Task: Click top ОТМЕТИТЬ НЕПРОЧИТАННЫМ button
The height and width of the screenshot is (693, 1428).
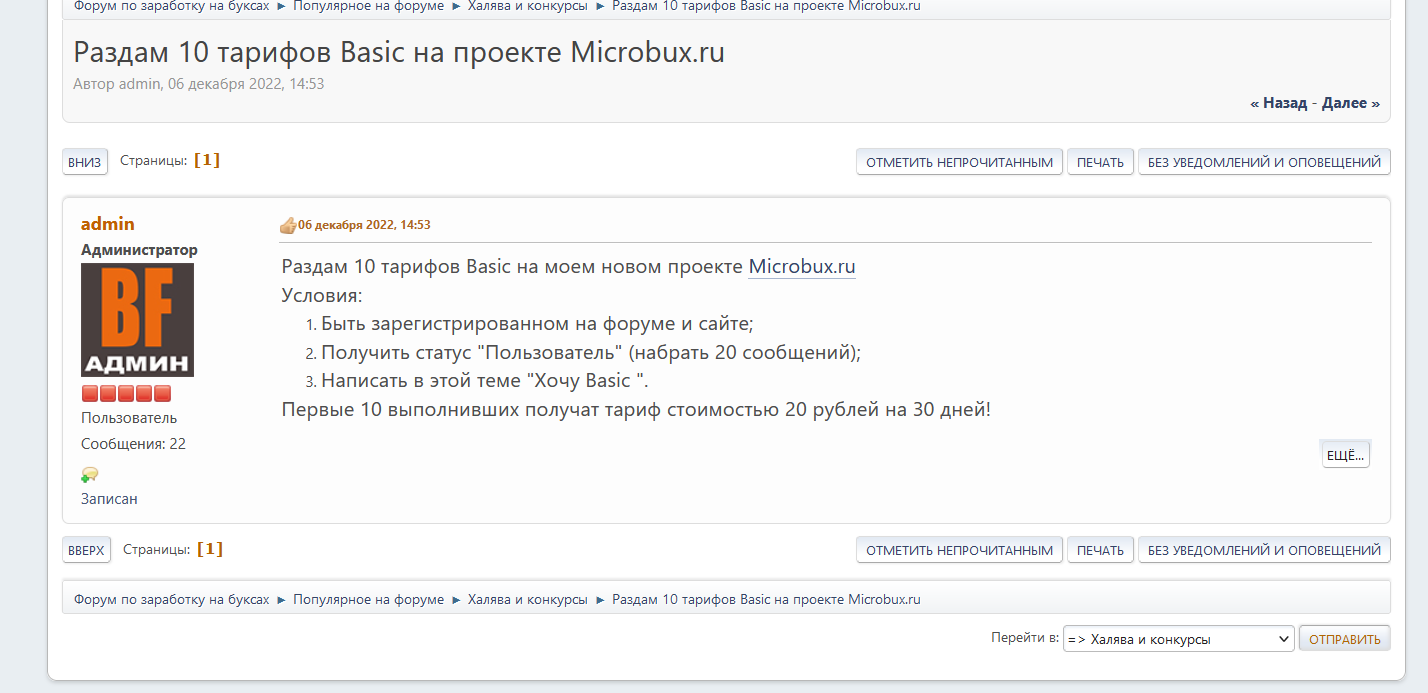Action: pyautogui.click(x=960, y=162)
